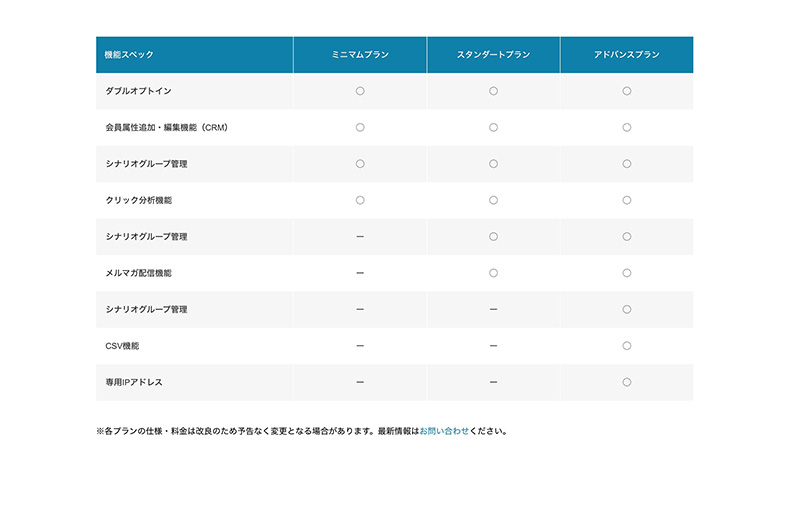
Task: Click クリック分析機能 circle under ミニマムプラン
Action: (x=360, y=200)
